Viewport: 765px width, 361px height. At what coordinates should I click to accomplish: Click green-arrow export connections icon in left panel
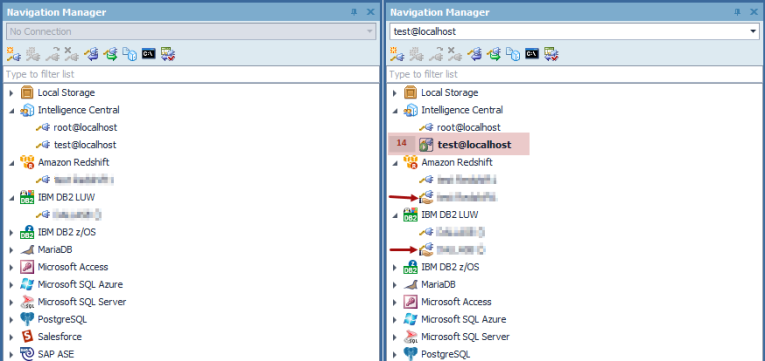click(x=110, y=54)
